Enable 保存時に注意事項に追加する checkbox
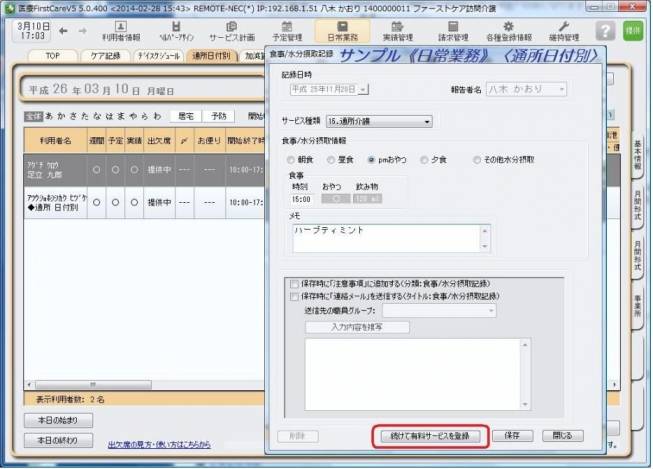This screenshot has width=653, height=469. (x=293, y=284)
